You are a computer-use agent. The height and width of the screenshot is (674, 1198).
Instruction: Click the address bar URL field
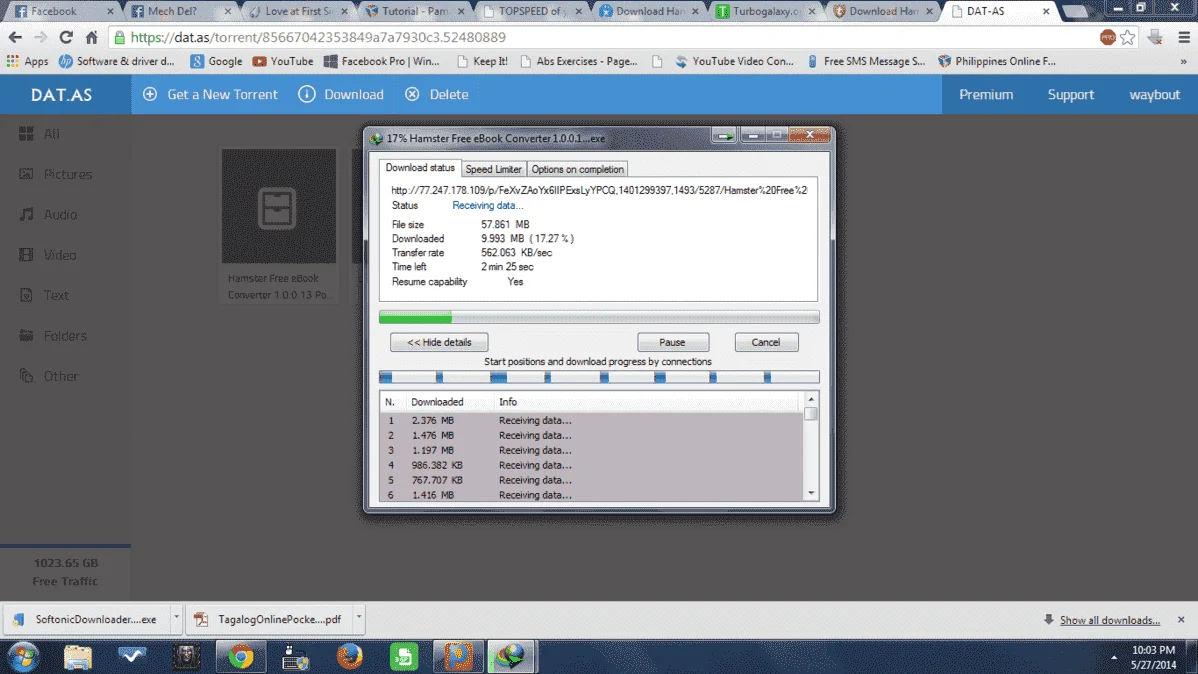point(604,37)
